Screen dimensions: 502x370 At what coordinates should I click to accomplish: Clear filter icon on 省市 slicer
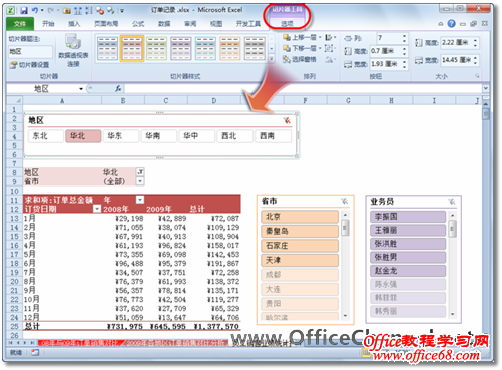coord(345,201)
